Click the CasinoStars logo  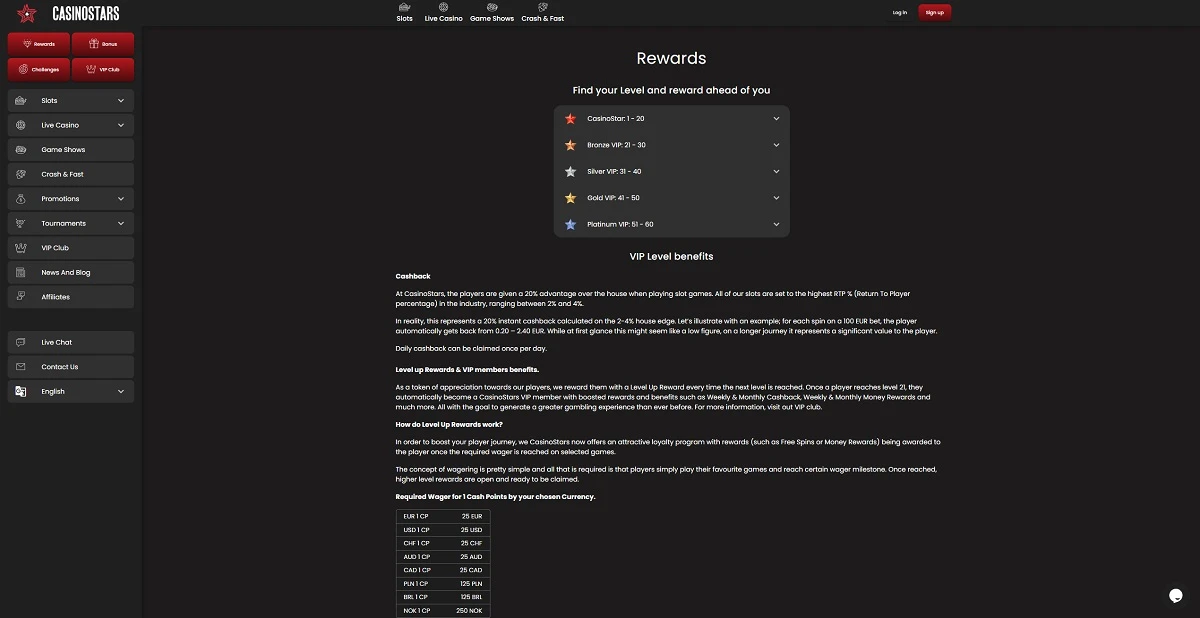pyautogui.click(x=69, y=14)
